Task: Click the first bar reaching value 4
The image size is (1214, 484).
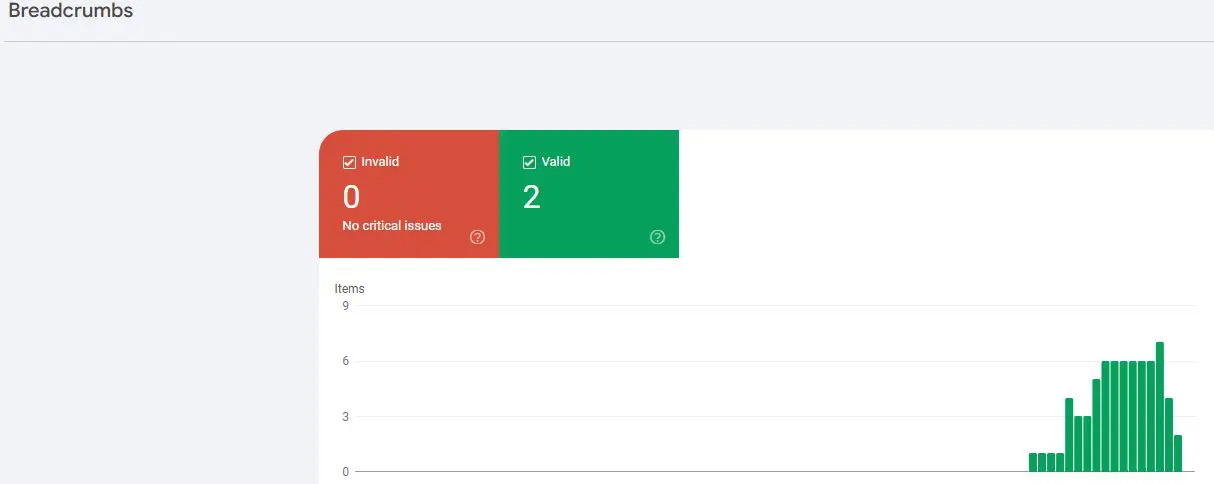Action: pos(1069,435)
